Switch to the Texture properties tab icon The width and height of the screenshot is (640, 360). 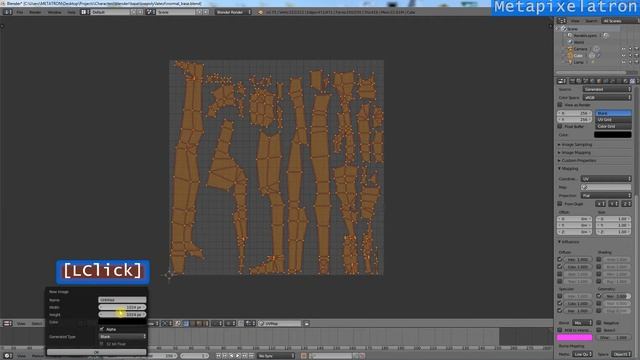(x=632, y=81)
